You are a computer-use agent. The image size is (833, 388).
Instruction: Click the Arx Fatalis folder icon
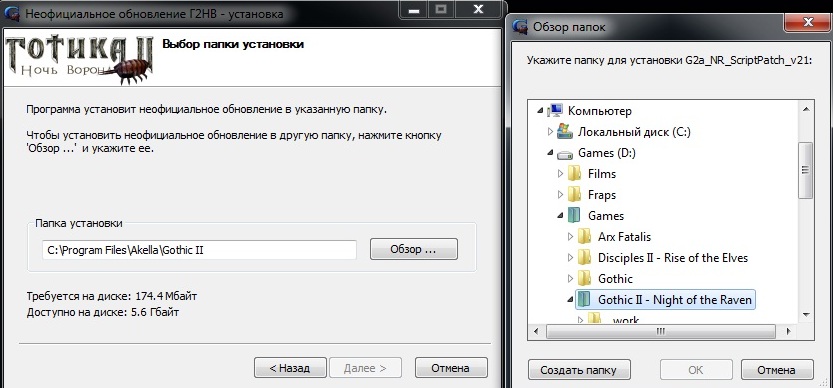point(584,236)
